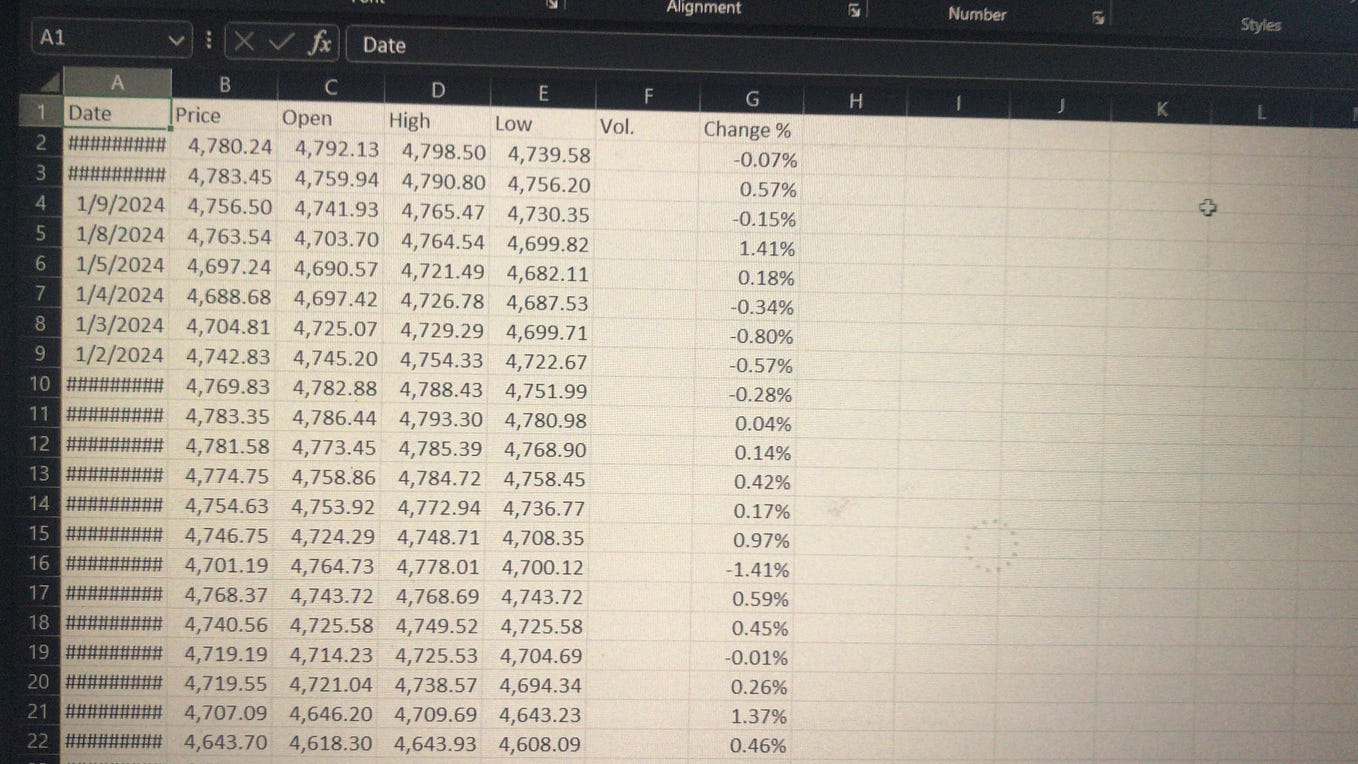The image size is (1358, 764).
Task: Select the Date header cell A1
Action: (114, 114)
